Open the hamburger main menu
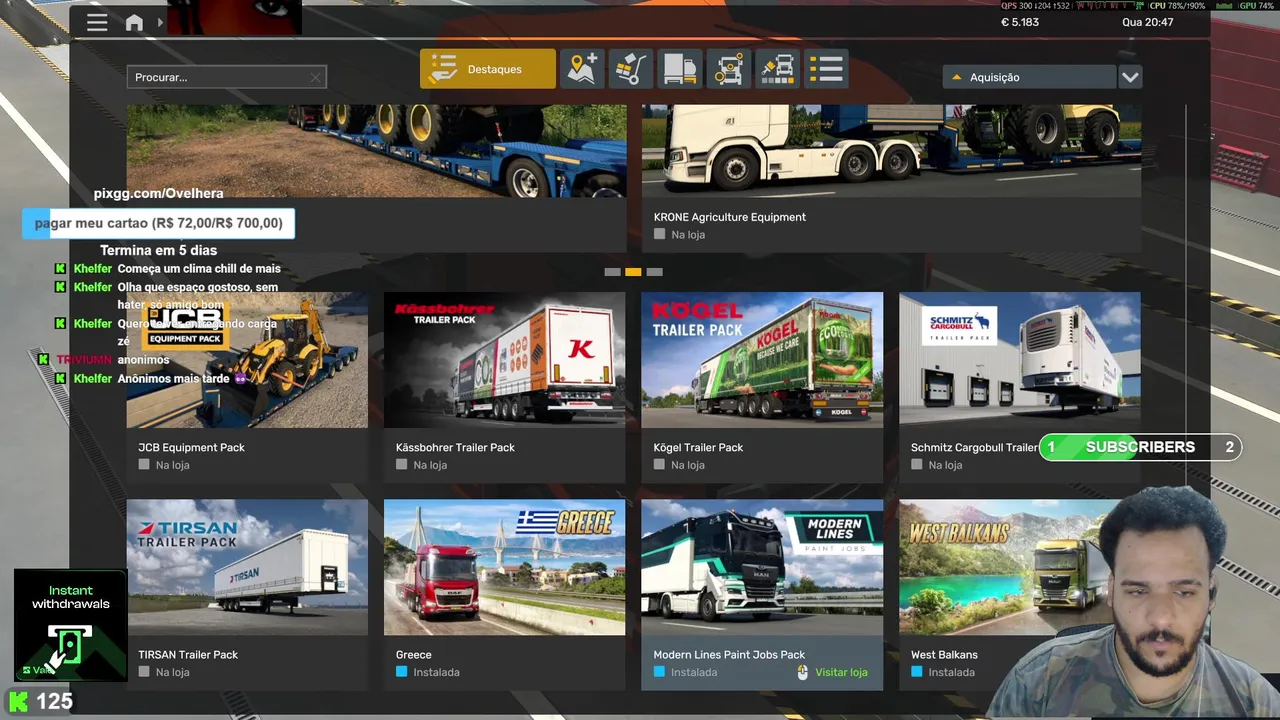Screen dimensions: 1280x720 coord(97,22)
